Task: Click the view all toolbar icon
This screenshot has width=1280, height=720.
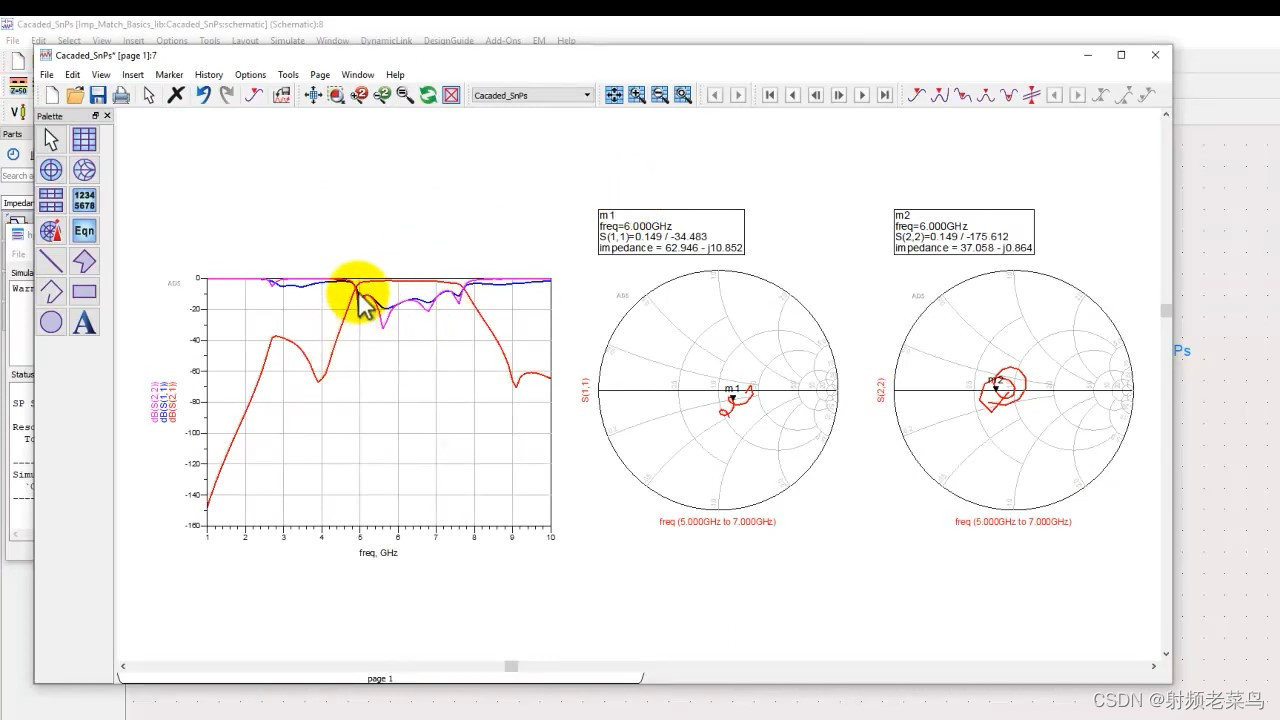Action: point(313,95)
